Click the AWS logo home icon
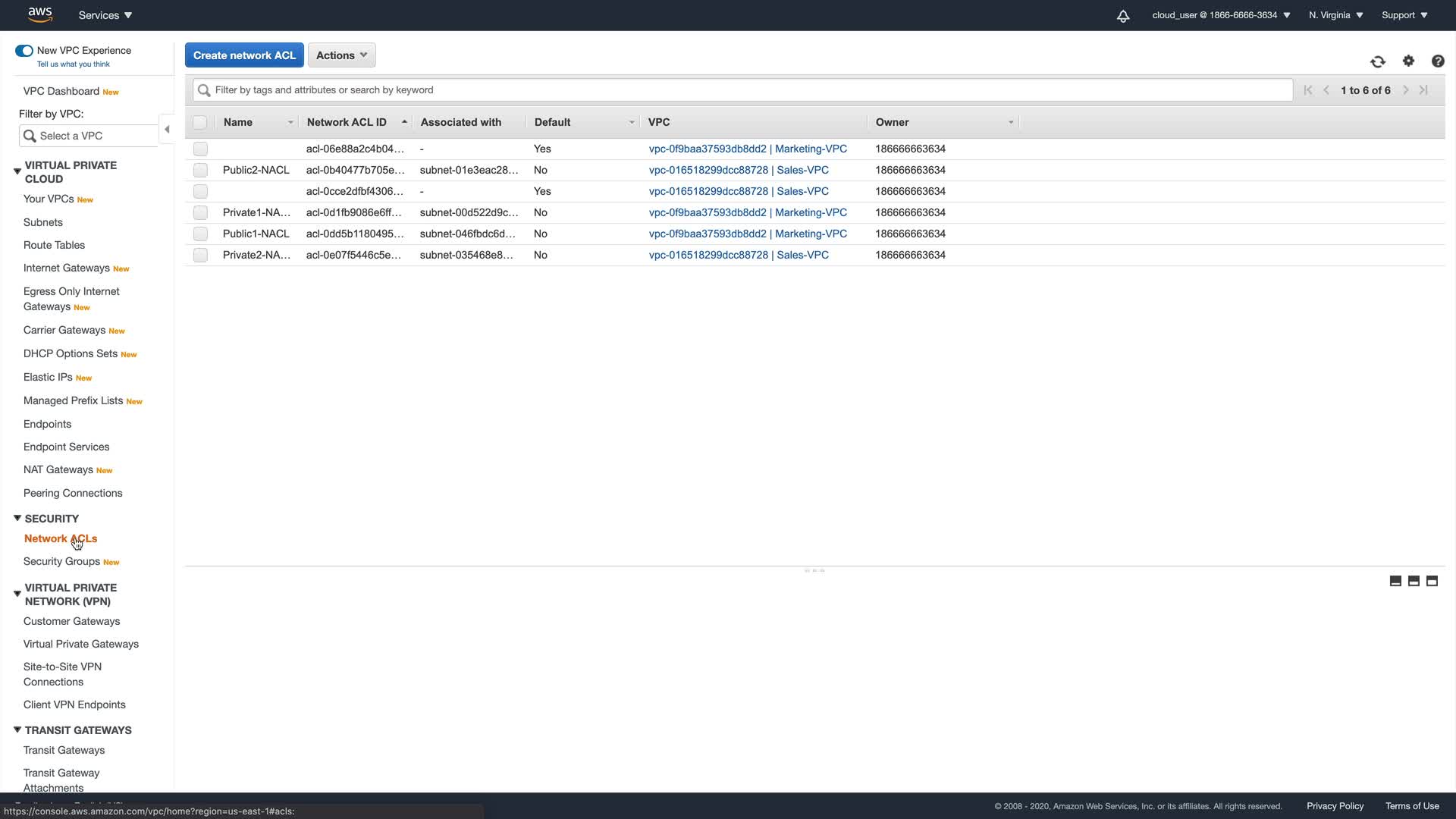This screenshot has width=1456, height=819. pos(39,14)
